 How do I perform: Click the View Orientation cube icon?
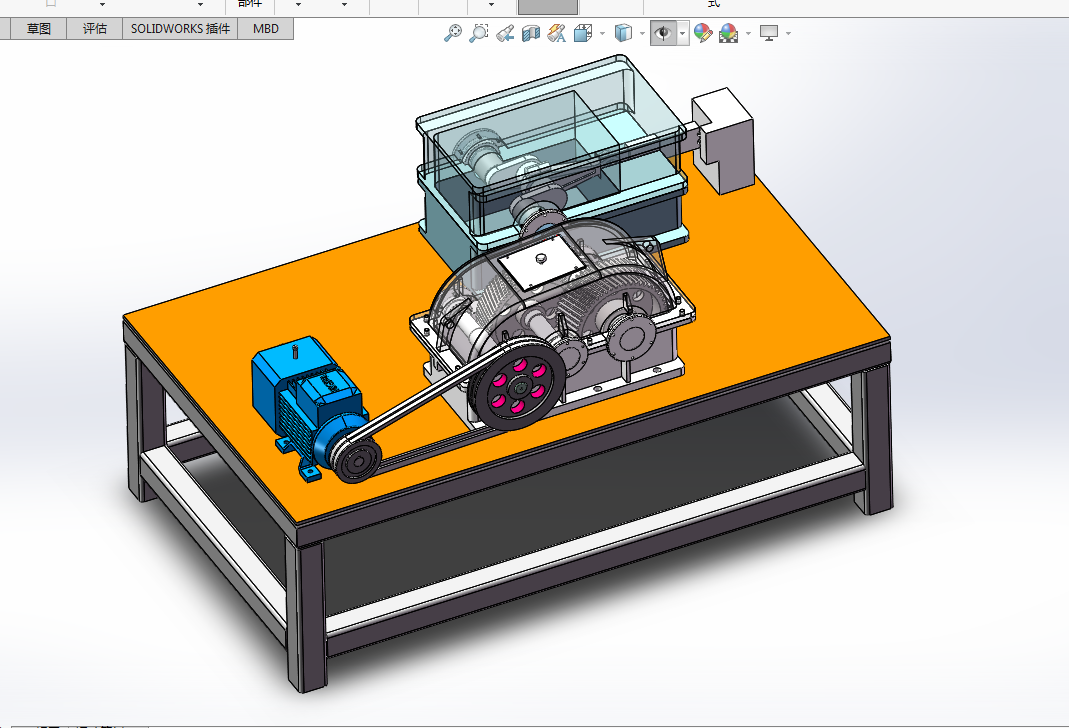point(583,33)
